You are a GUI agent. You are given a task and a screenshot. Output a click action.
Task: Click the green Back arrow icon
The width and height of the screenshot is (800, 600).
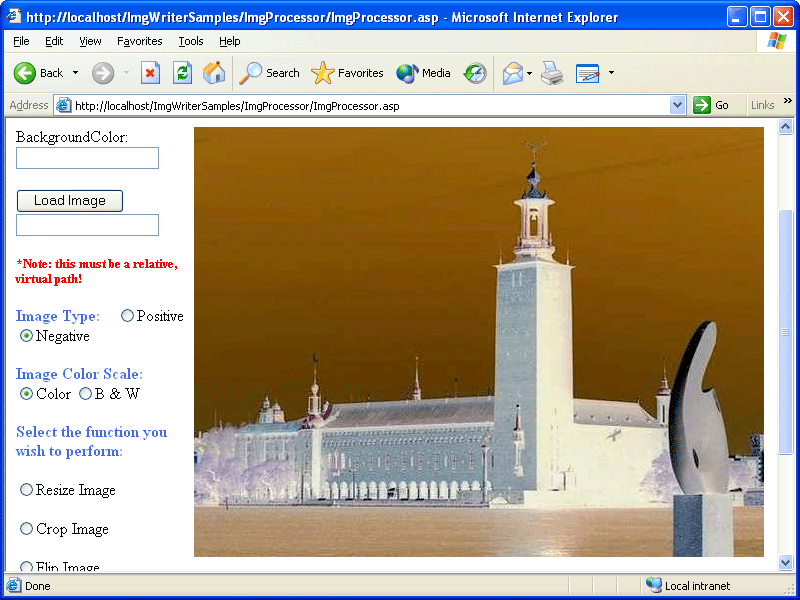(24, 73)
